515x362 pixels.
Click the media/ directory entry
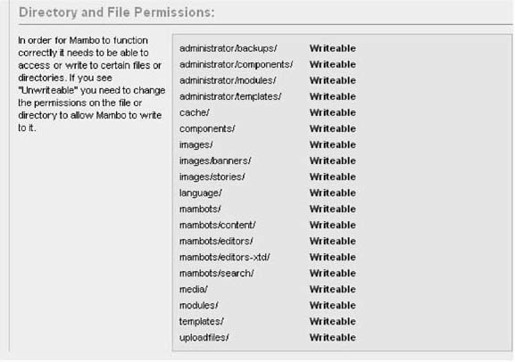click(193, 289)
